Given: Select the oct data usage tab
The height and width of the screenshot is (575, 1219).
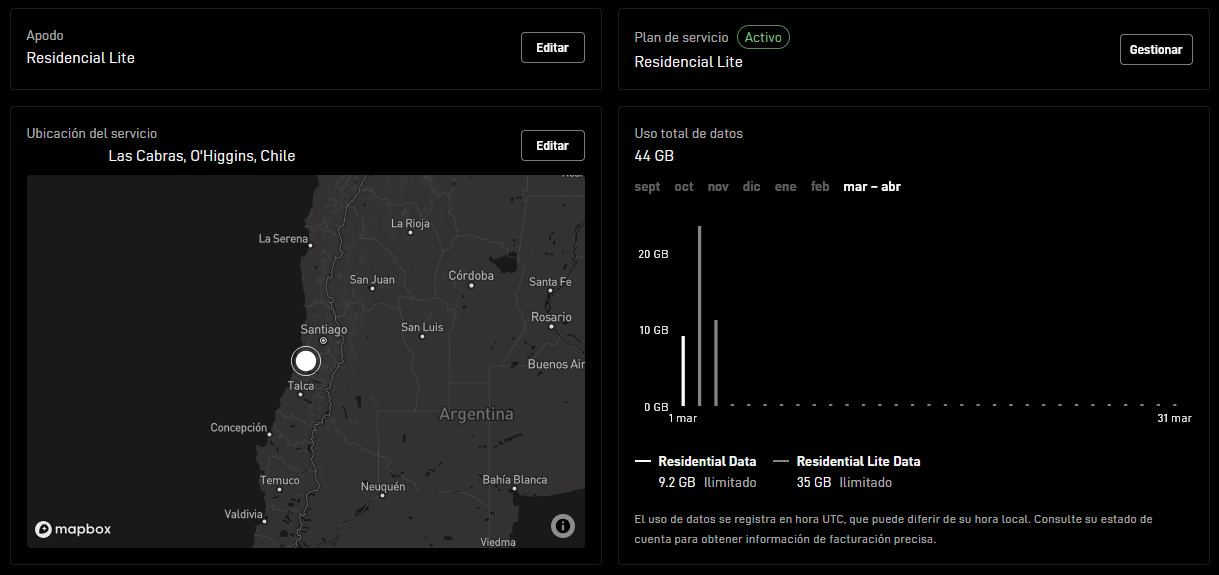Looking at the screenshot, I should click(684, 187).
